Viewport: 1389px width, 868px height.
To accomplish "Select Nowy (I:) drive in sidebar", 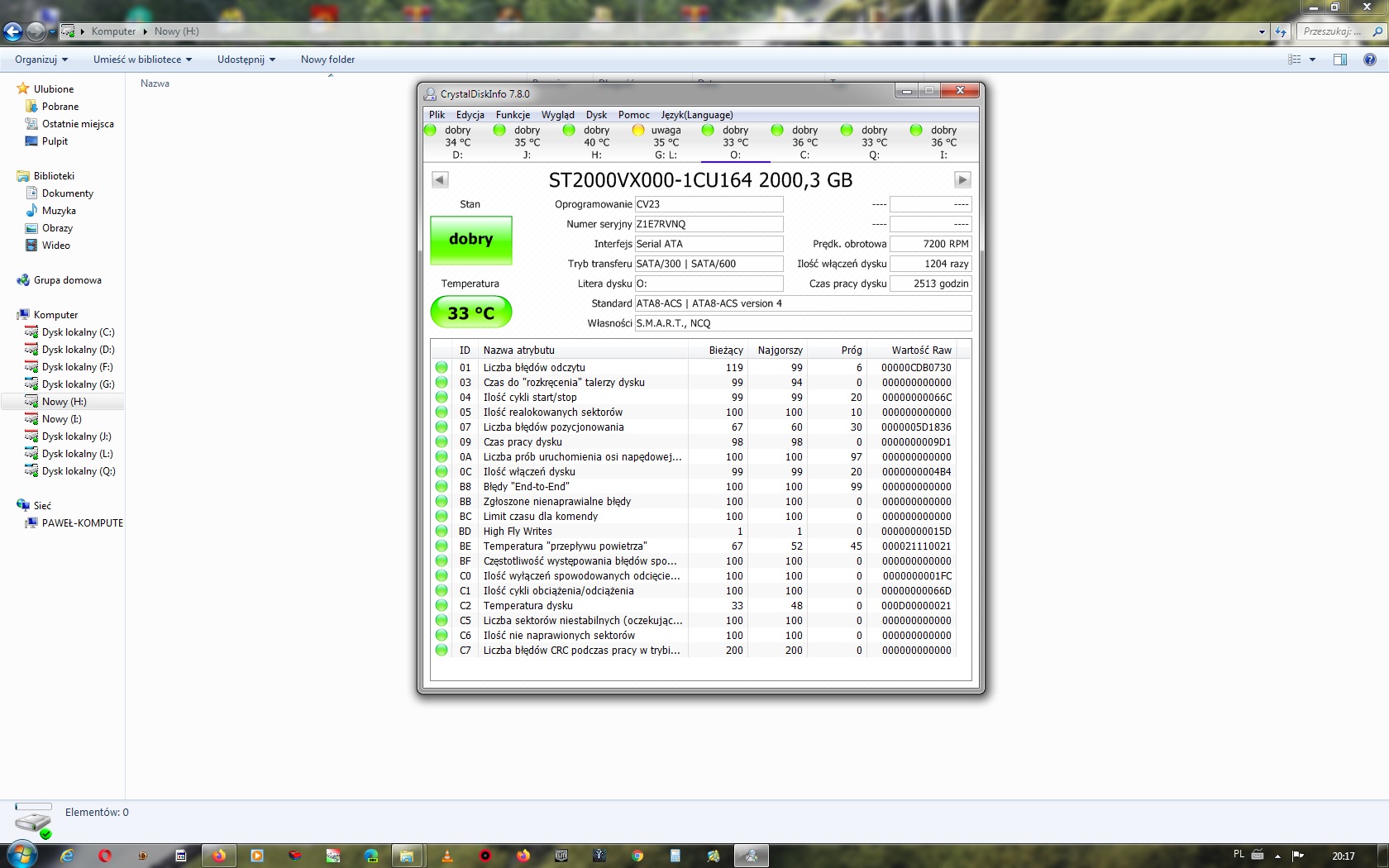I will [x=61, y=419].
